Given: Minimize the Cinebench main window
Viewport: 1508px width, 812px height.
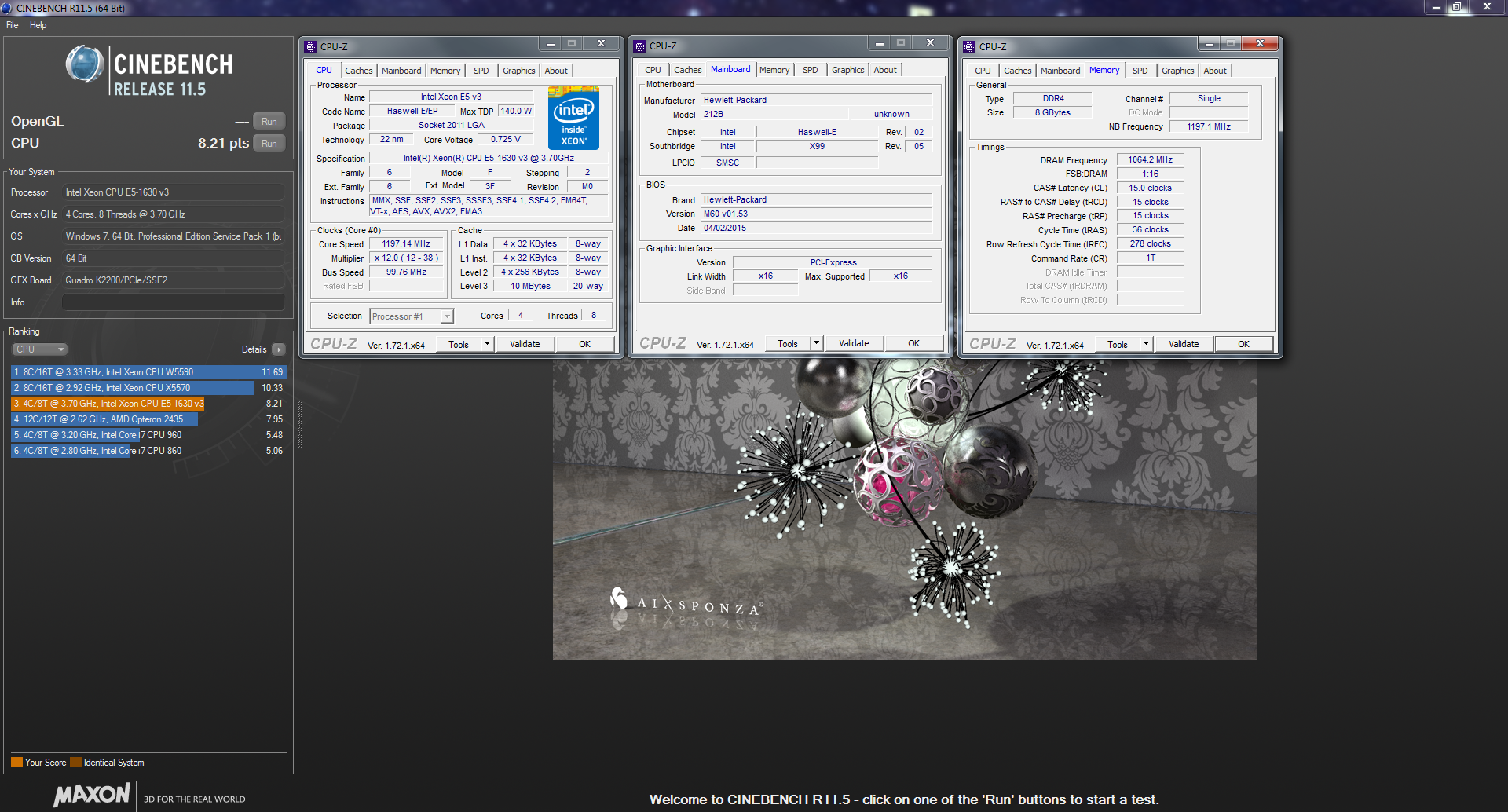Looking at the screenshot, I should pyautogui.click(x=1436, y=7).
